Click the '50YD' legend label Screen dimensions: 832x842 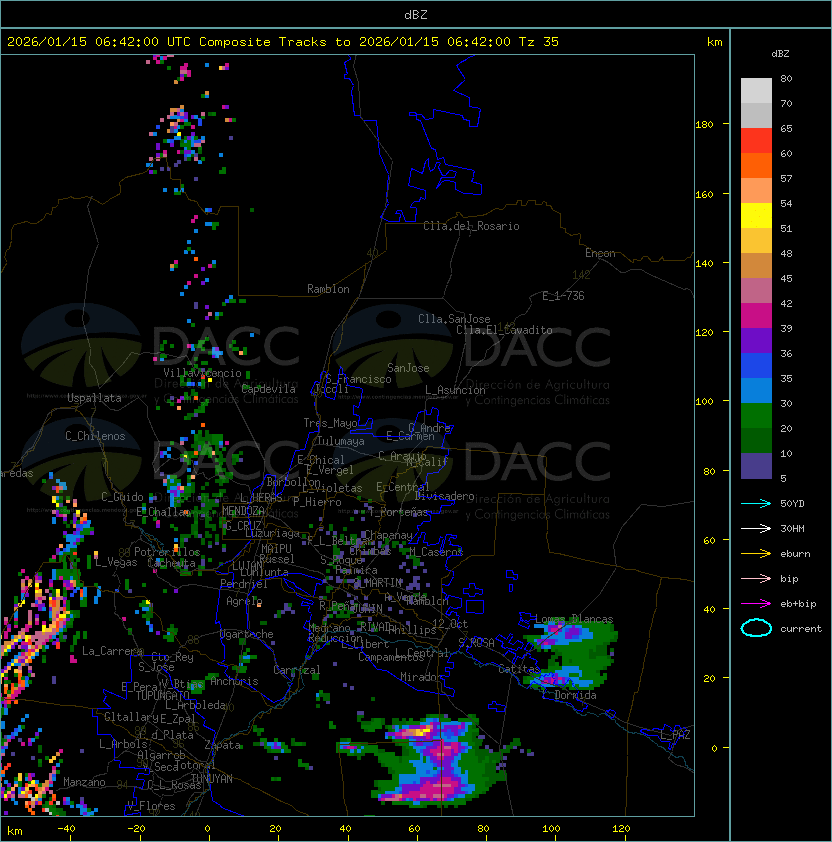(792, 503)
